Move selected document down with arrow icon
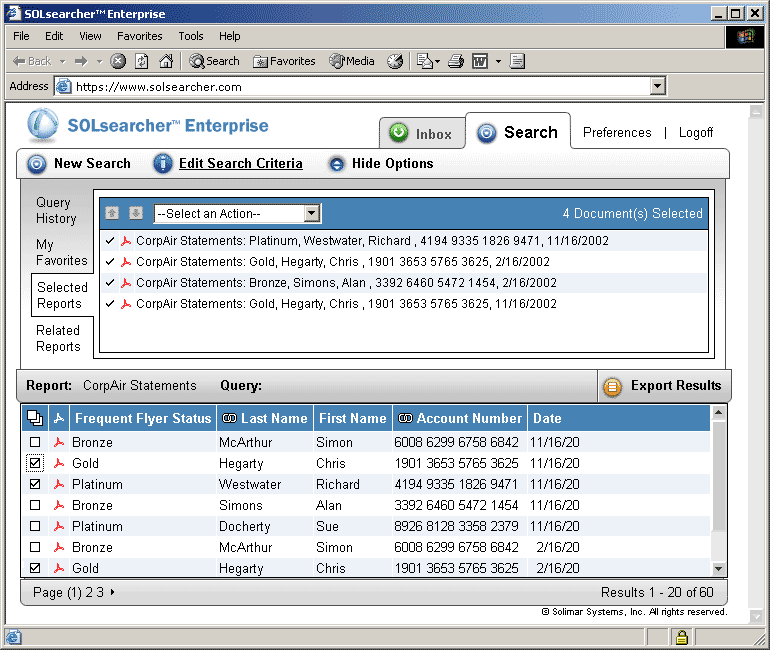Screen dimensions: 770x650 coord(136,213)
